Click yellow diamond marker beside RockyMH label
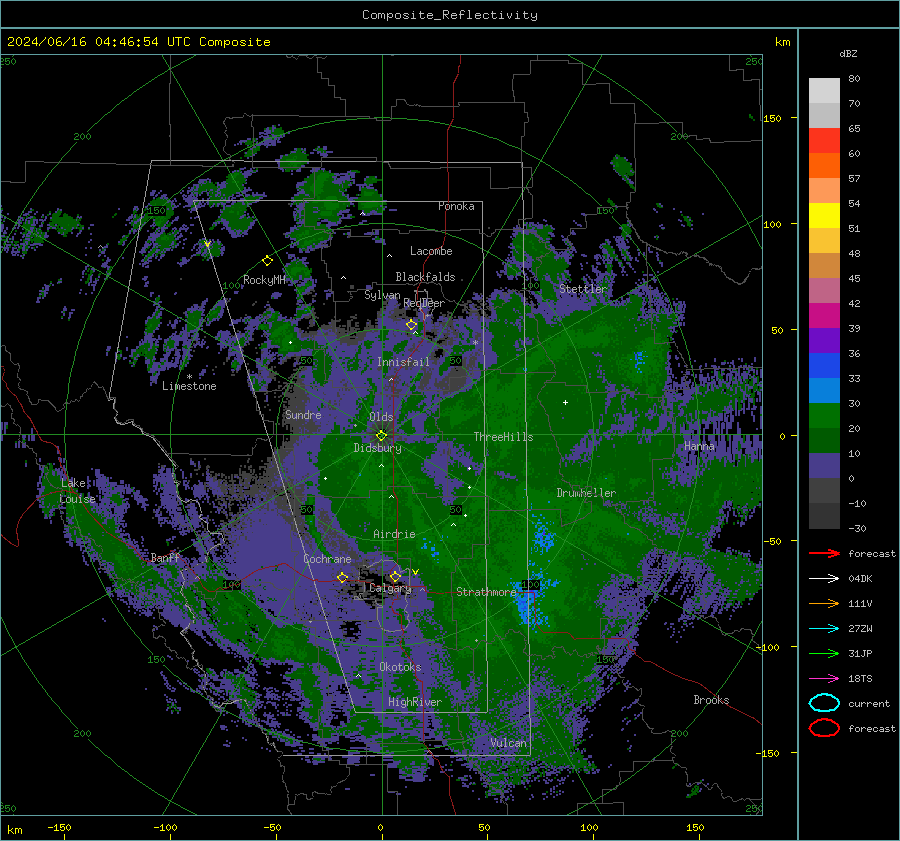 coord(267,261)
